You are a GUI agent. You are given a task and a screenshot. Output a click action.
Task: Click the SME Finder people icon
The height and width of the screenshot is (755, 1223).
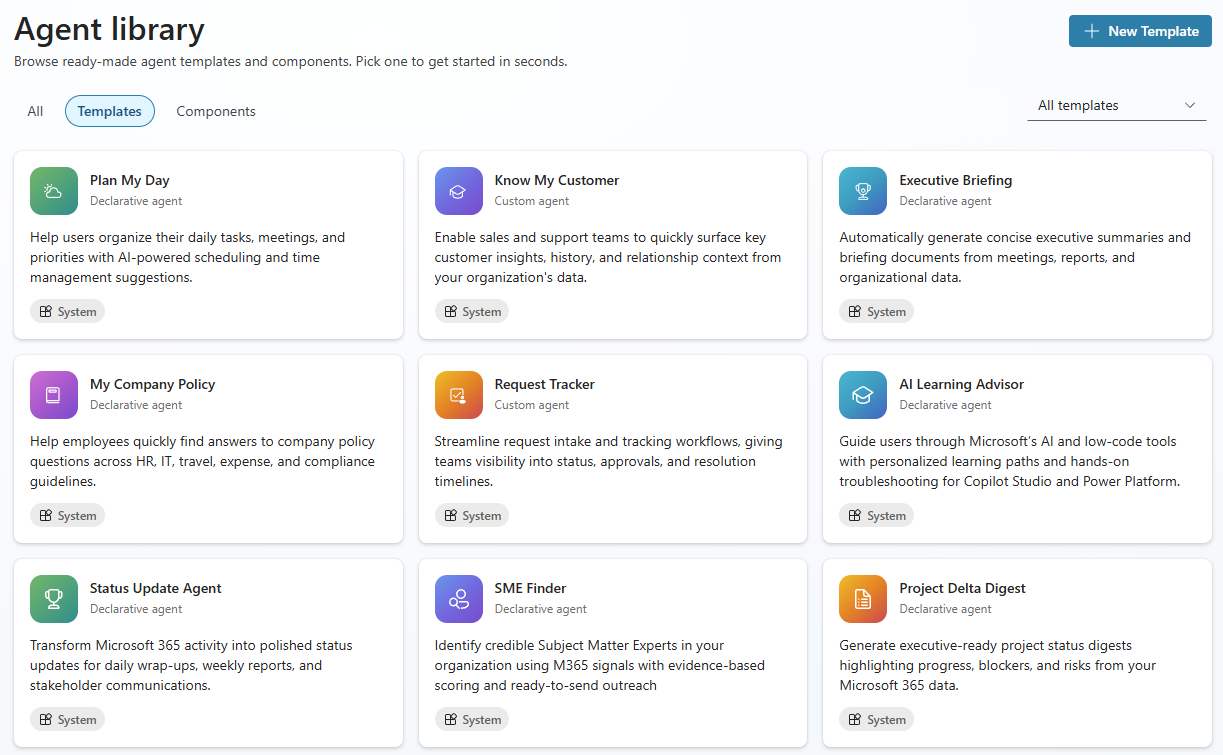pos(459,599)
